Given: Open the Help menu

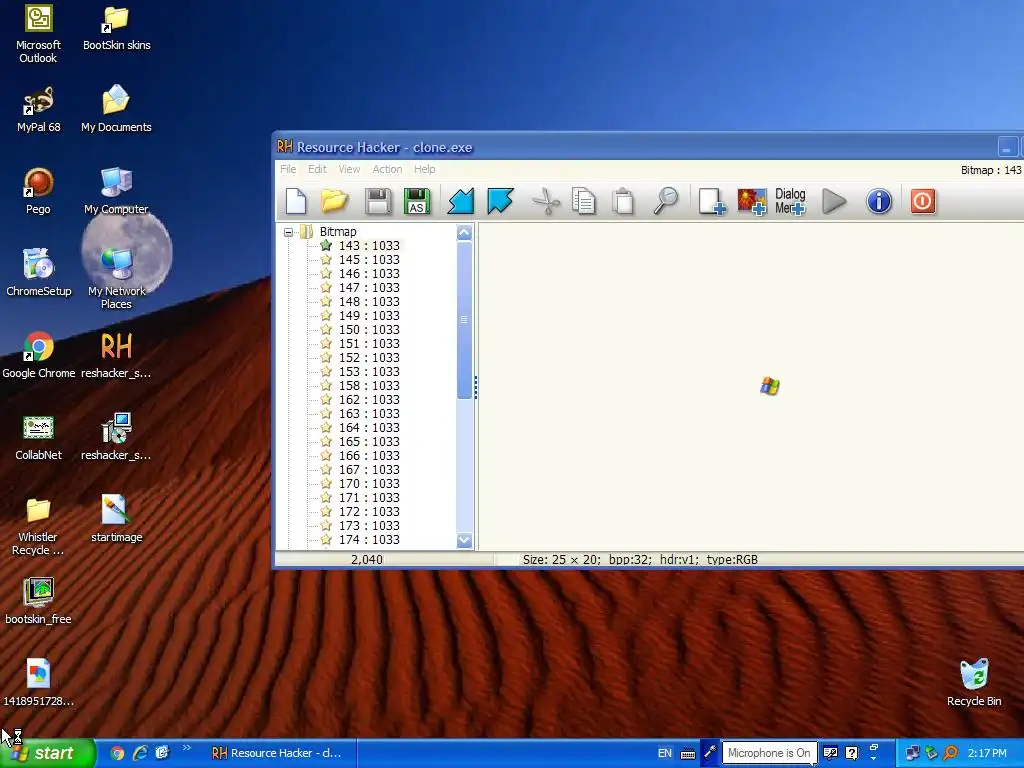Looking at the screenshot, I should [424, 169].
